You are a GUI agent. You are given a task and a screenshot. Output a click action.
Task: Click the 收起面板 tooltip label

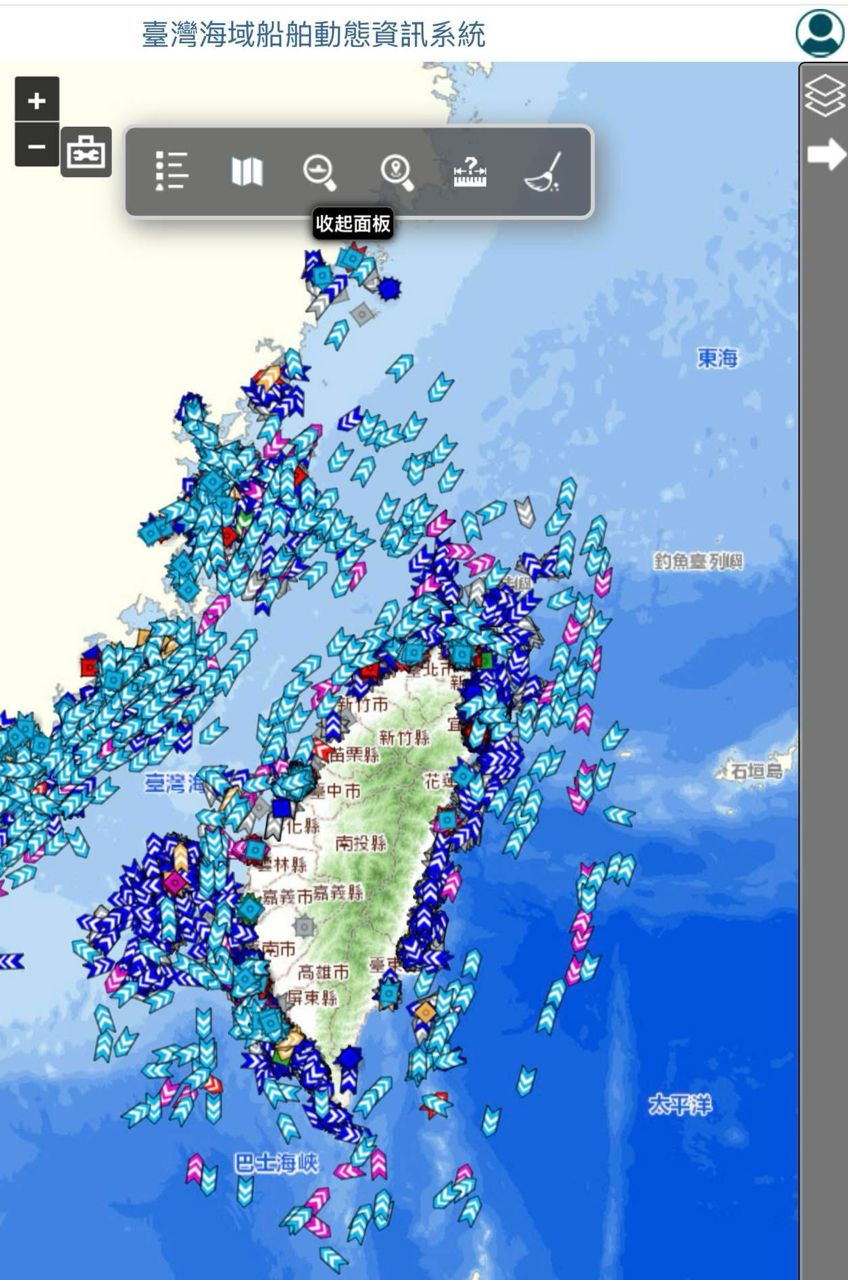[352, 224]
